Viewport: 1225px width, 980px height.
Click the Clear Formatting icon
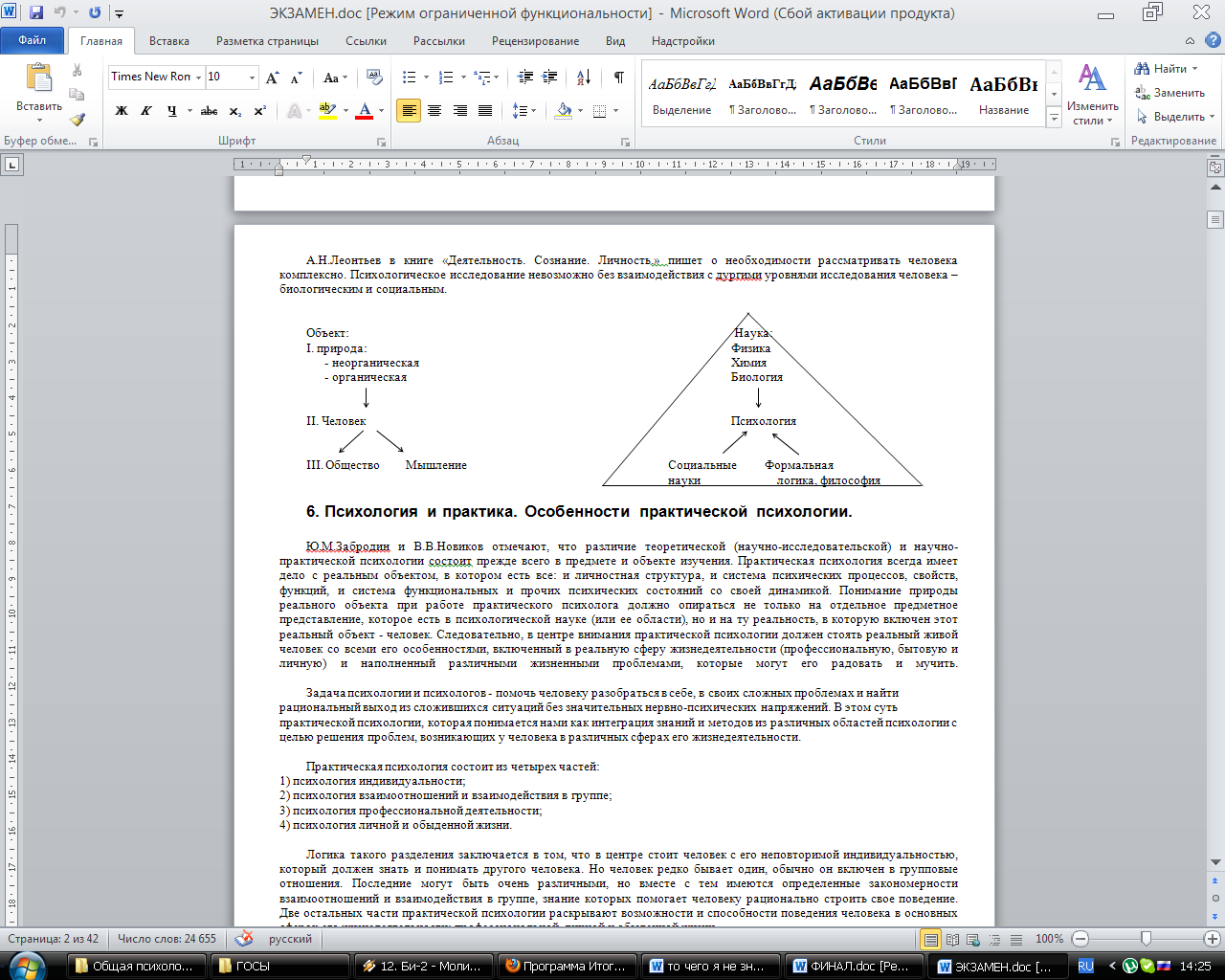374,78
